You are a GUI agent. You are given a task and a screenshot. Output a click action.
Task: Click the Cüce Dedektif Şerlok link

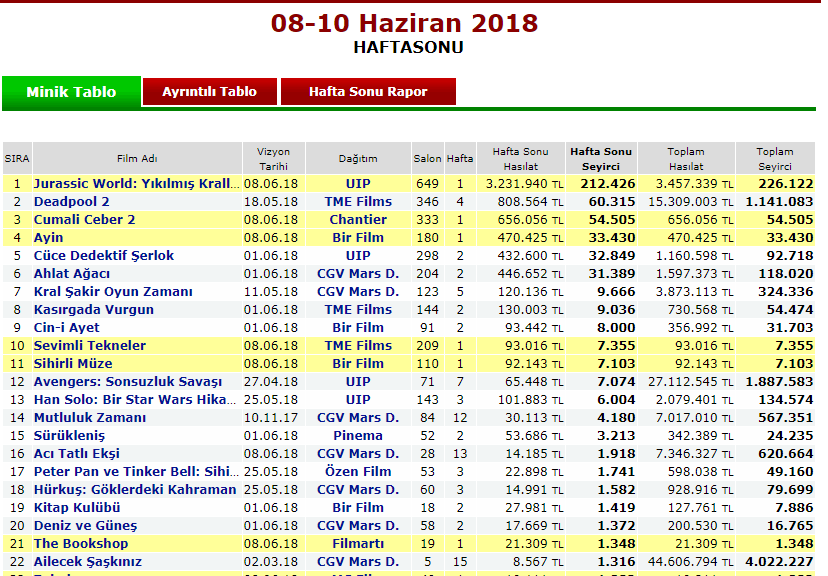(104, 256)
